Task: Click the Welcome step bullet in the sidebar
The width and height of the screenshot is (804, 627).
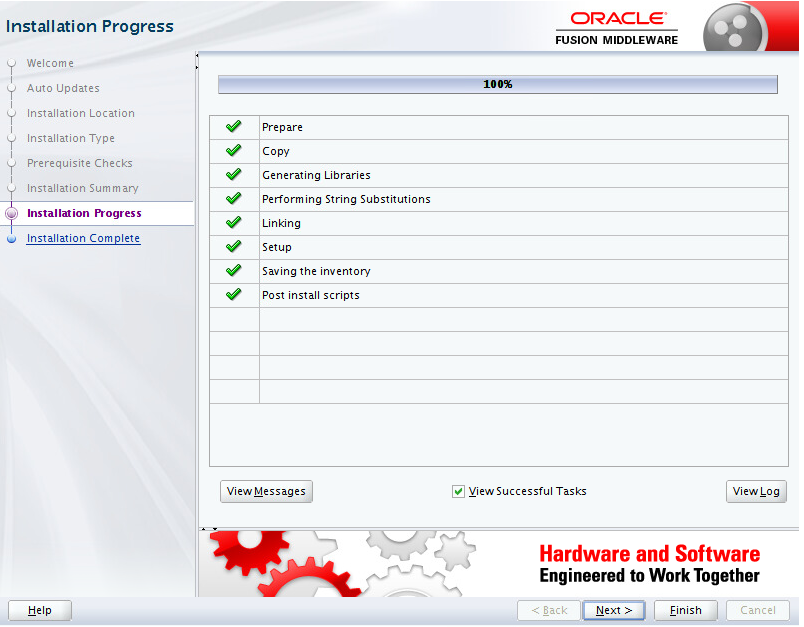Action: point(11,63)
